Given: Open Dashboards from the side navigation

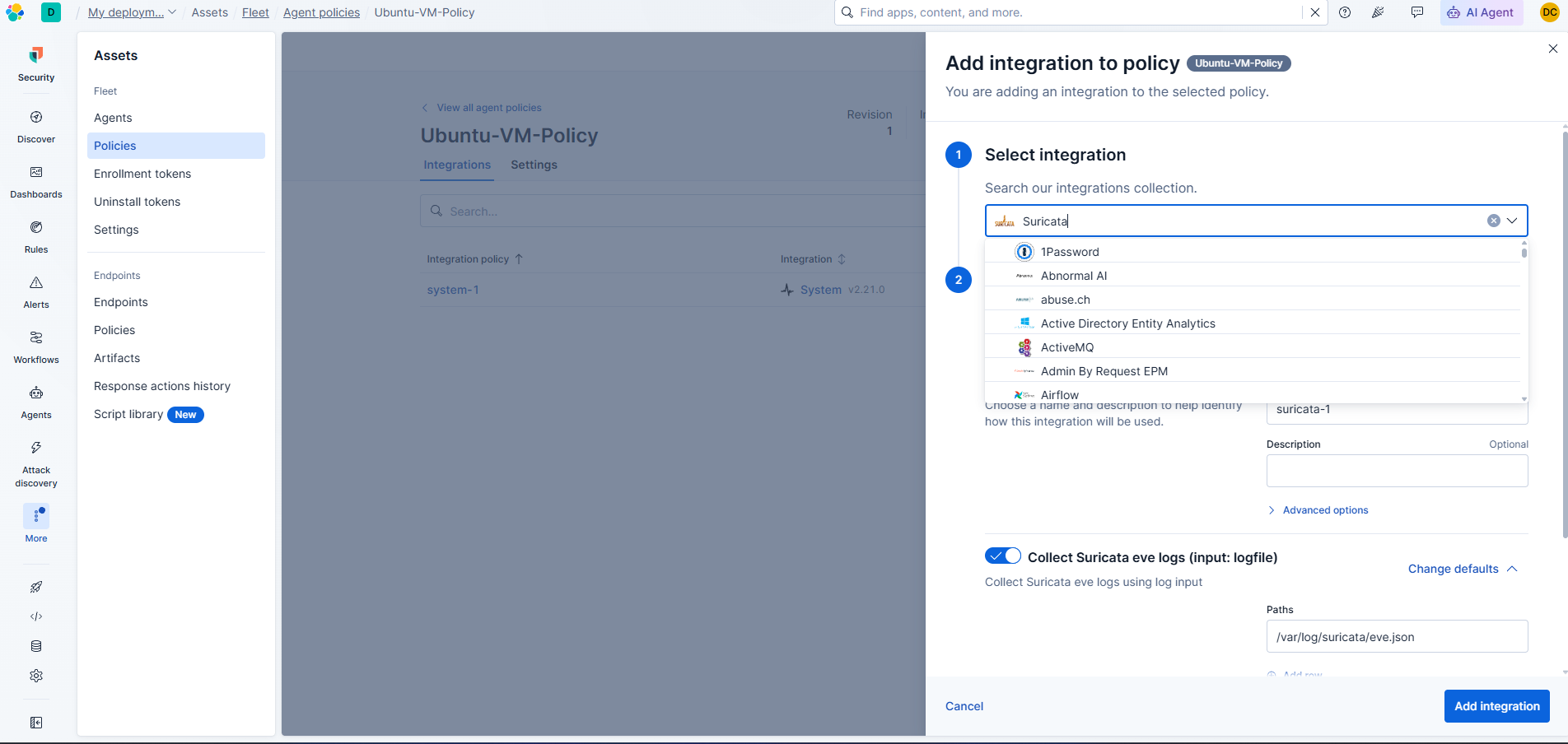Looking at the screenshot, I should point(36,182).
